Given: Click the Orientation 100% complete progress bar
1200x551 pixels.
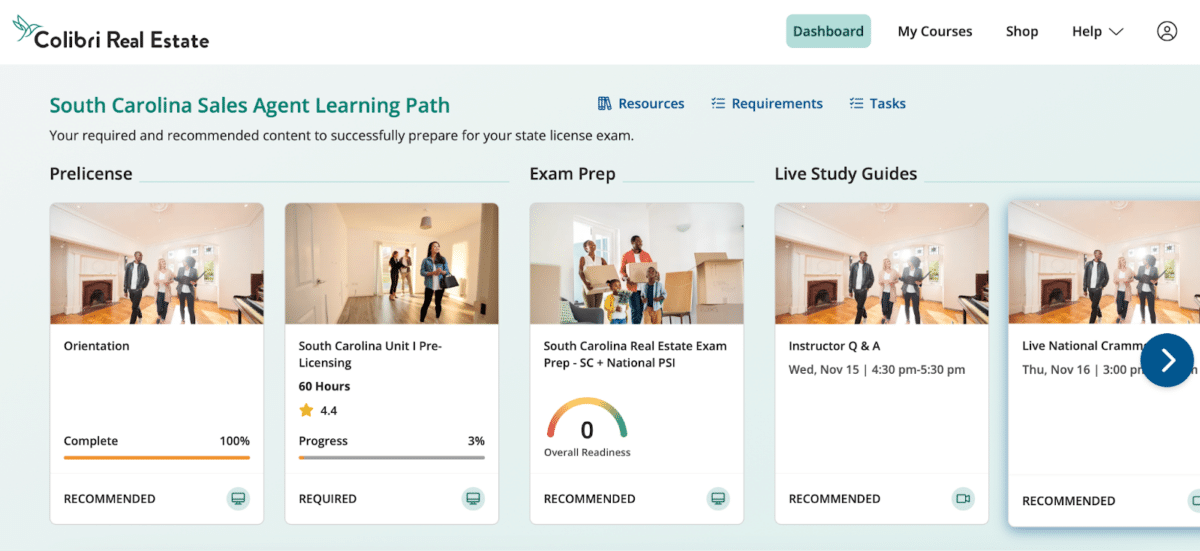Looking at the screenshot, I should click(157, 457).
